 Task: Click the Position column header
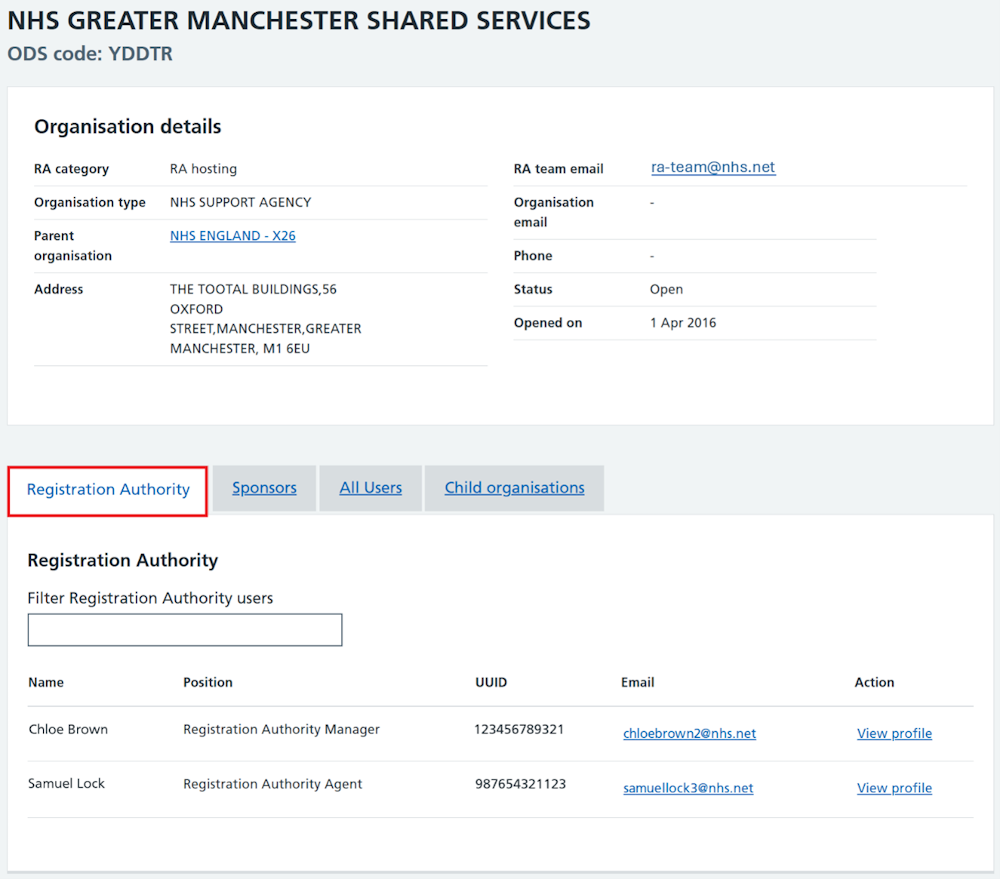pos(208,682)
